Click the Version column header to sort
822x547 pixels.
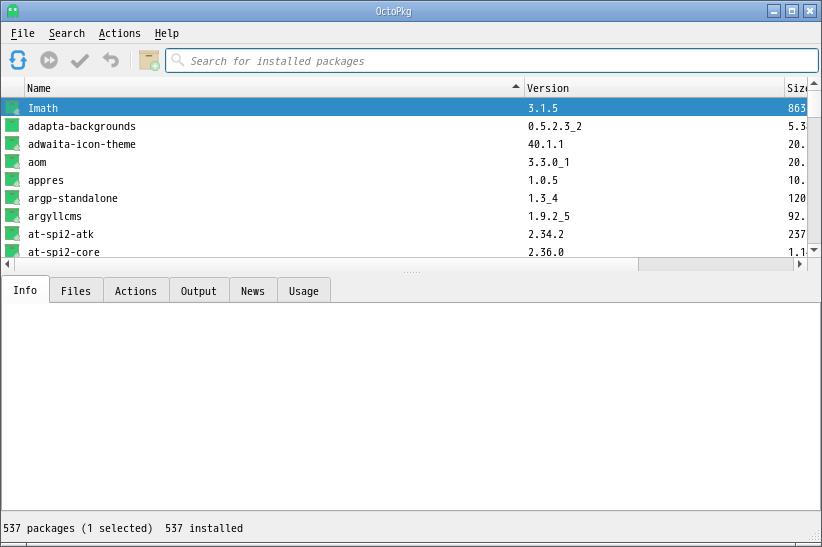pos(654,88)
